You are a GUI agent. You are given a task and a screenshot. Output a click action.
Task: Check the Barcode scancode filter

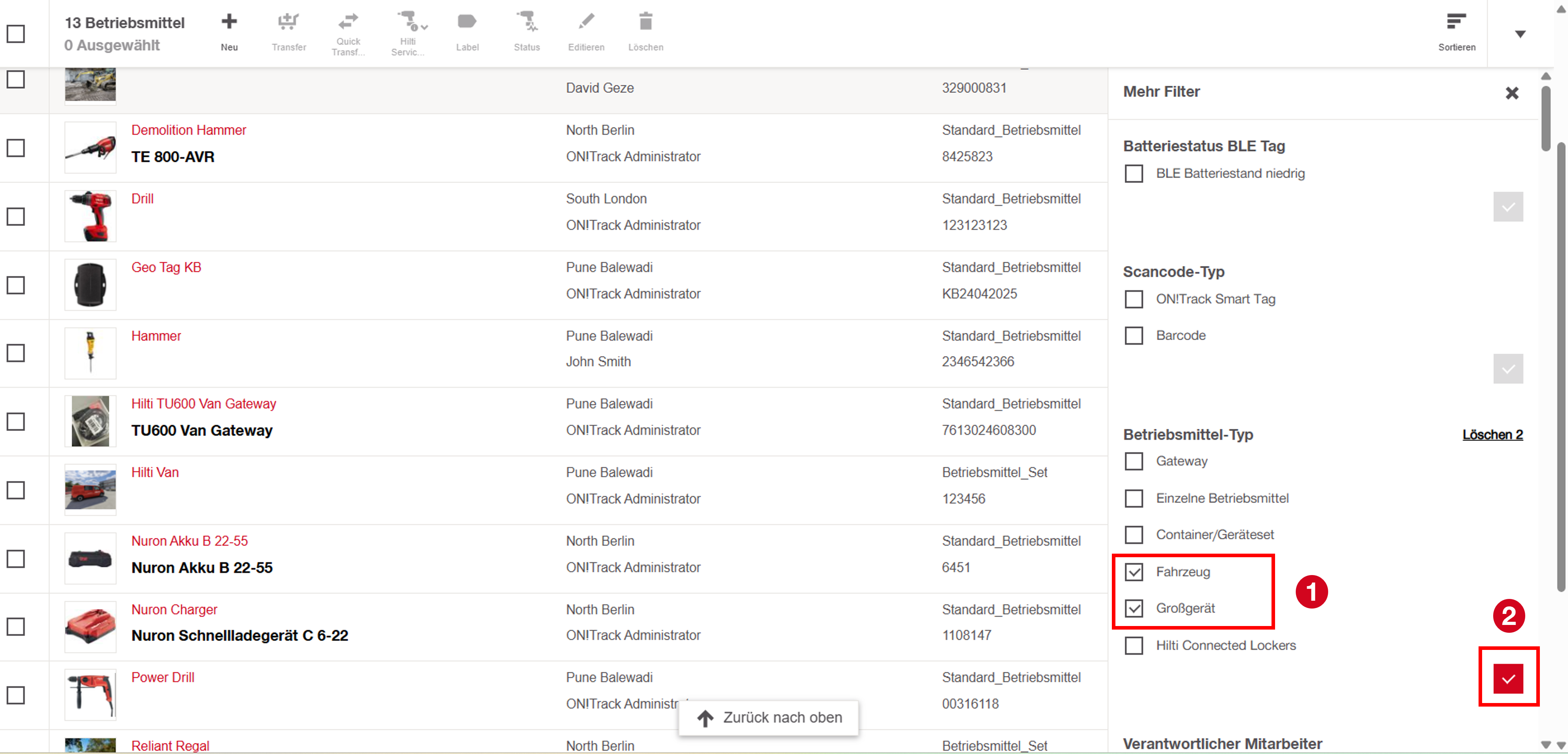tap(1134, 335)
